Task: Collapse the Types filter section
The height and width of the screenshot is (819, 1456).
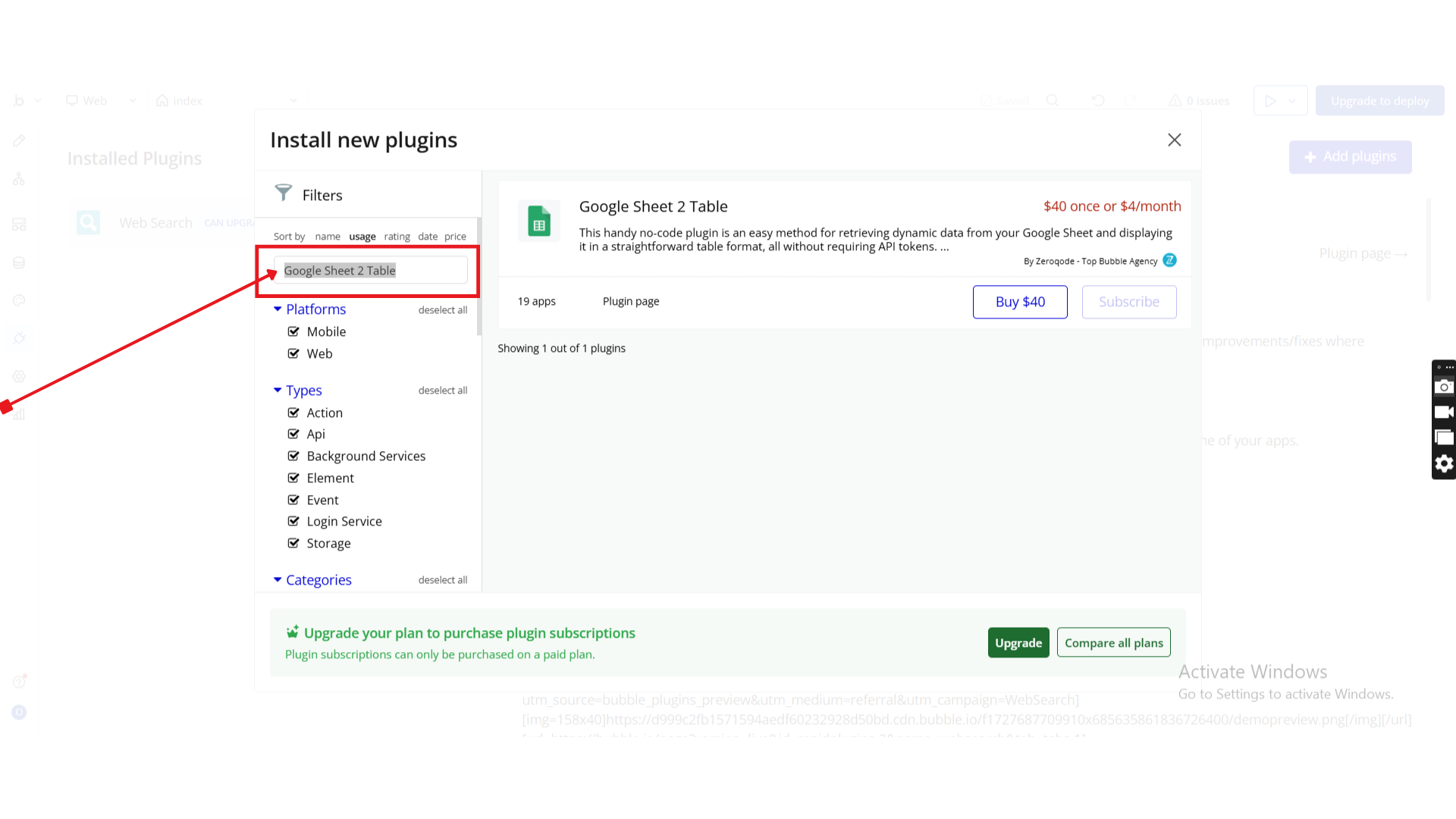Action: click(278, 391)
